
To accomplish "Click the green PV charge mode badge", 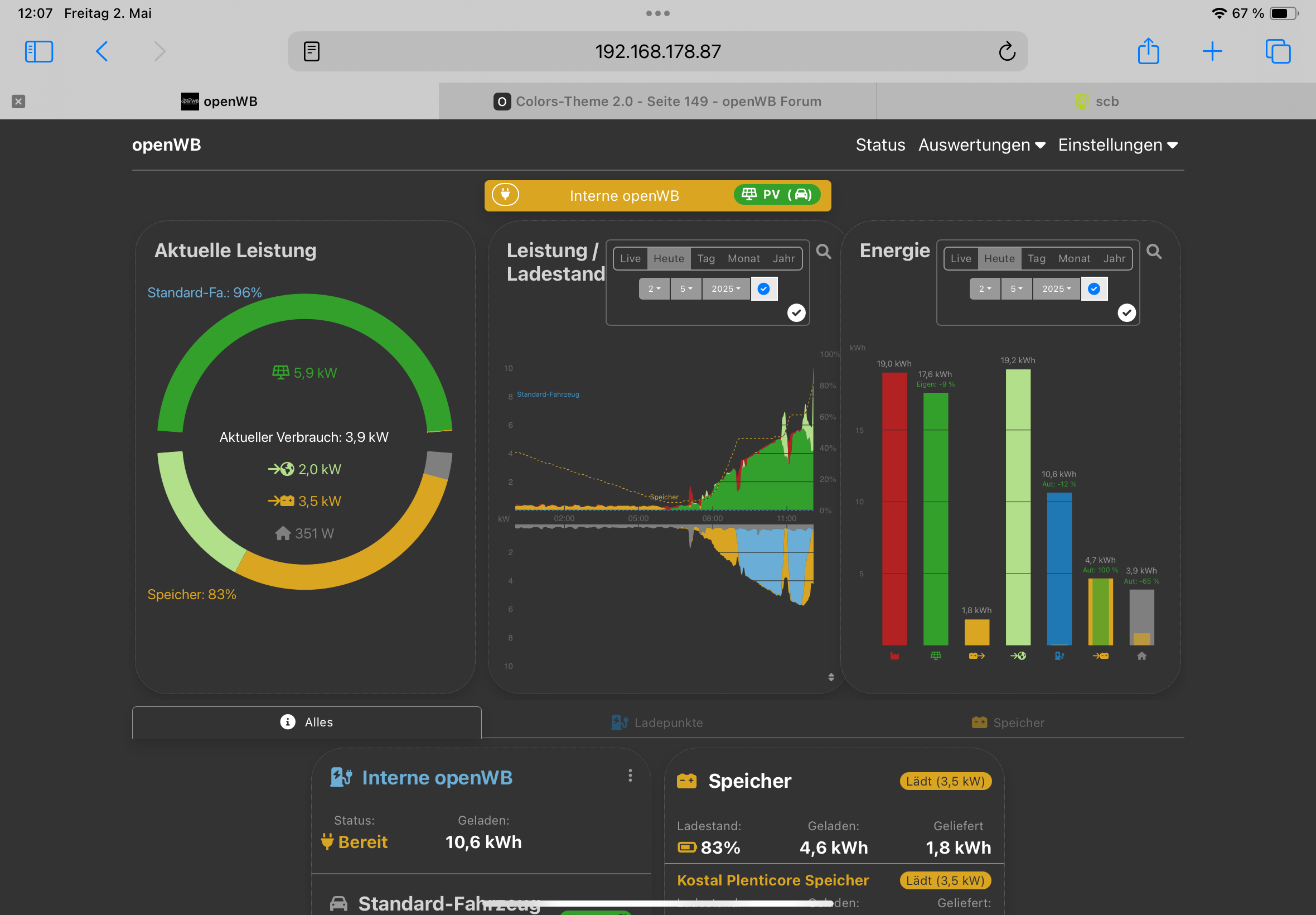I will tap(776, 195).
